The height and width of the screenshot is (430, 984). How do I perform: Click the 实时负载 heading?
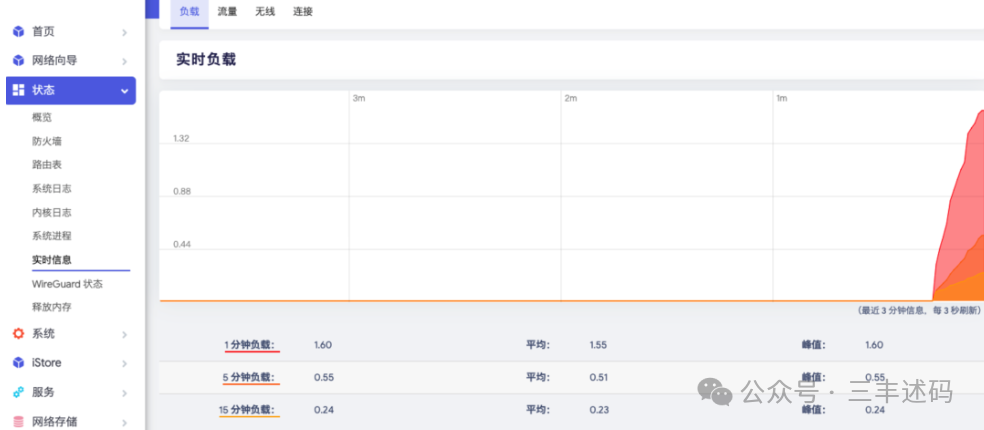(206, 60)
